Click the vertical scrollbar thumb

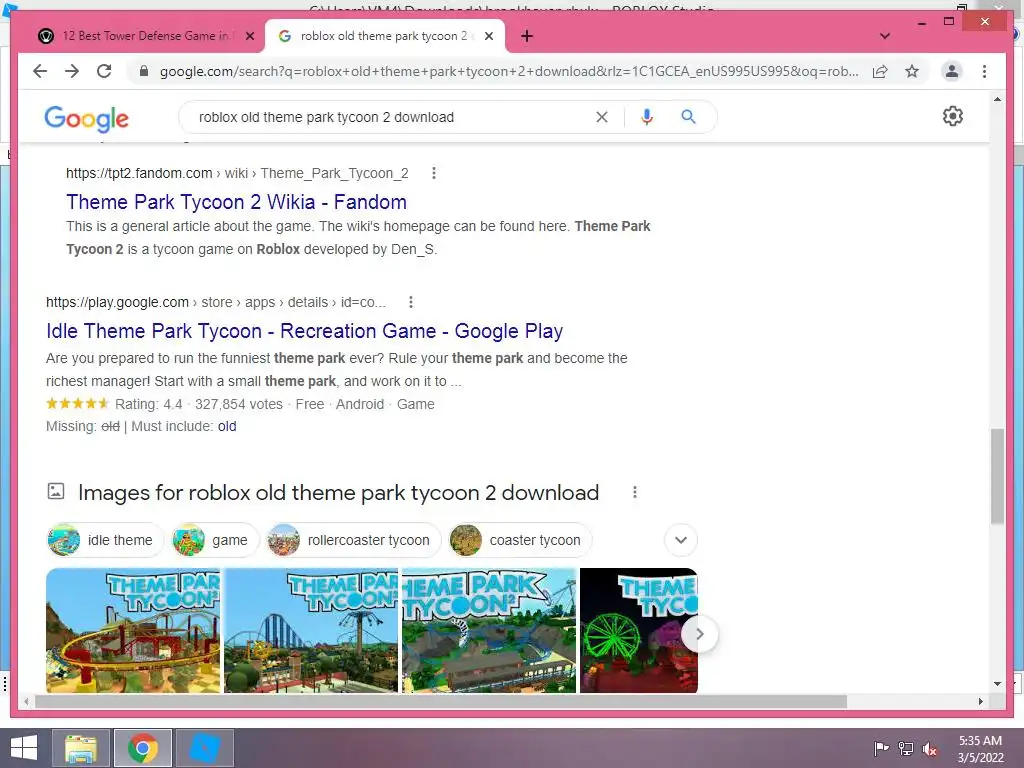pos(997,476)
